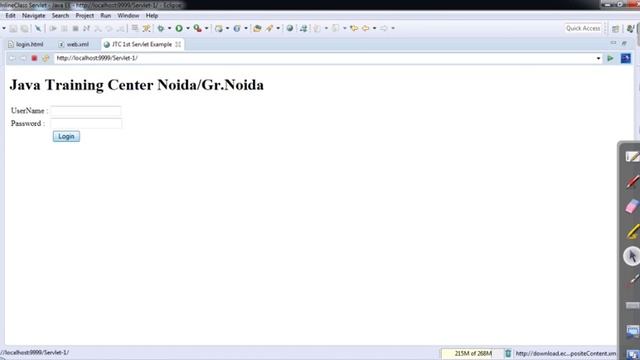Click the Skip All Breakpoints icon
Image resolution: width=640 pixels, height=360 pixels.
tap(38, 29)
